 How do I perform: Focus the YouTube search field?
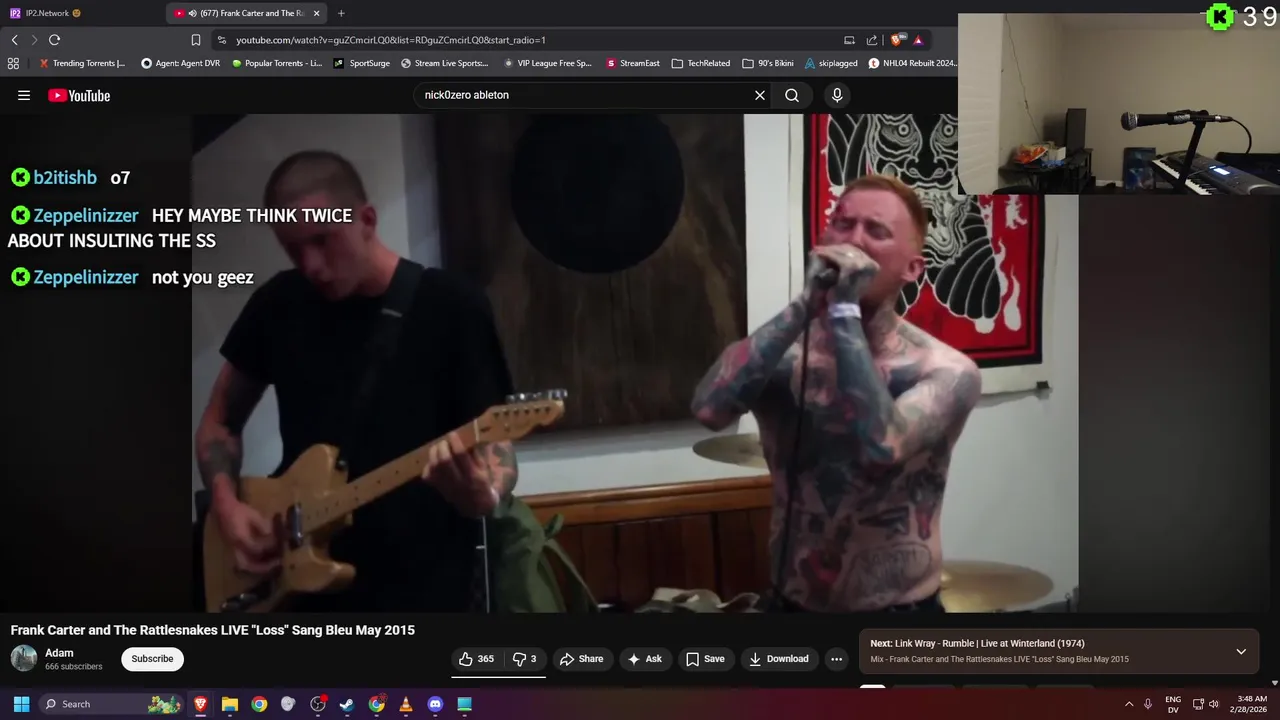point(585,95)
